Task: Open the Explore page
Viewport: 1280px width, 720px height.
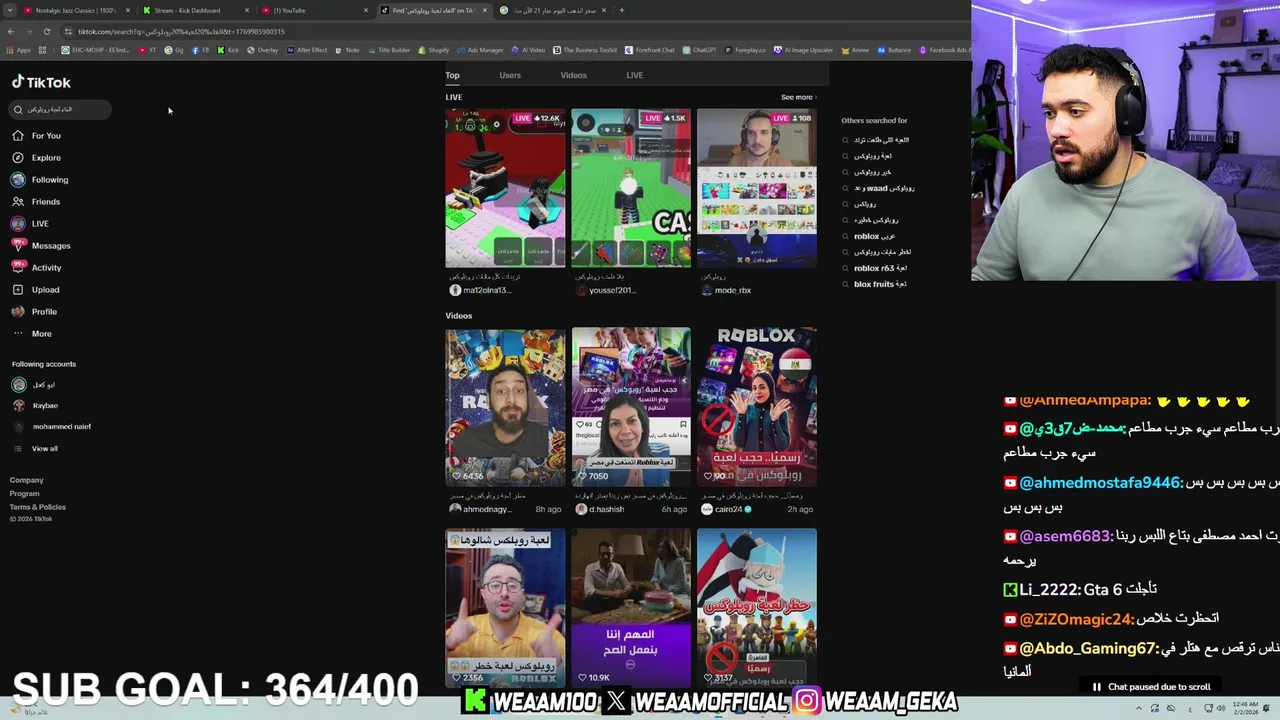Action: click(x=36, y=158)
